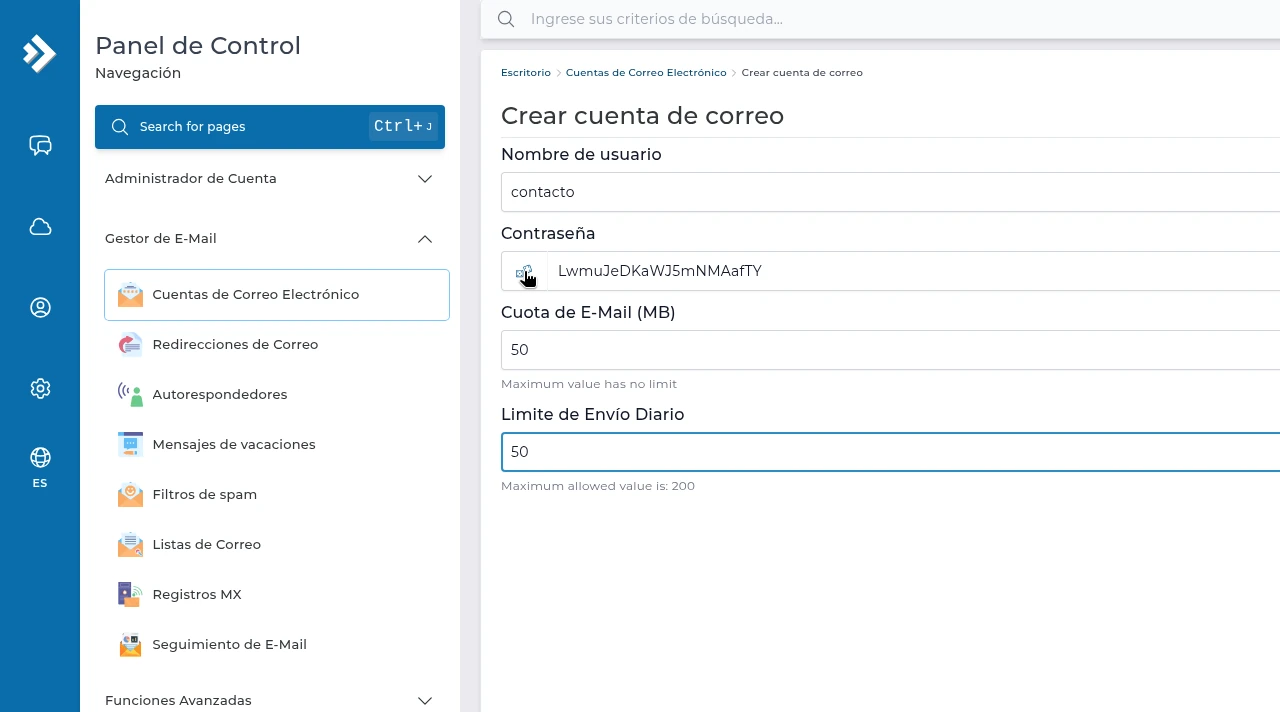Open the settings gear sidebar icon
The width and height of the screenshot is (1280, 712).
tap(40, 389)
